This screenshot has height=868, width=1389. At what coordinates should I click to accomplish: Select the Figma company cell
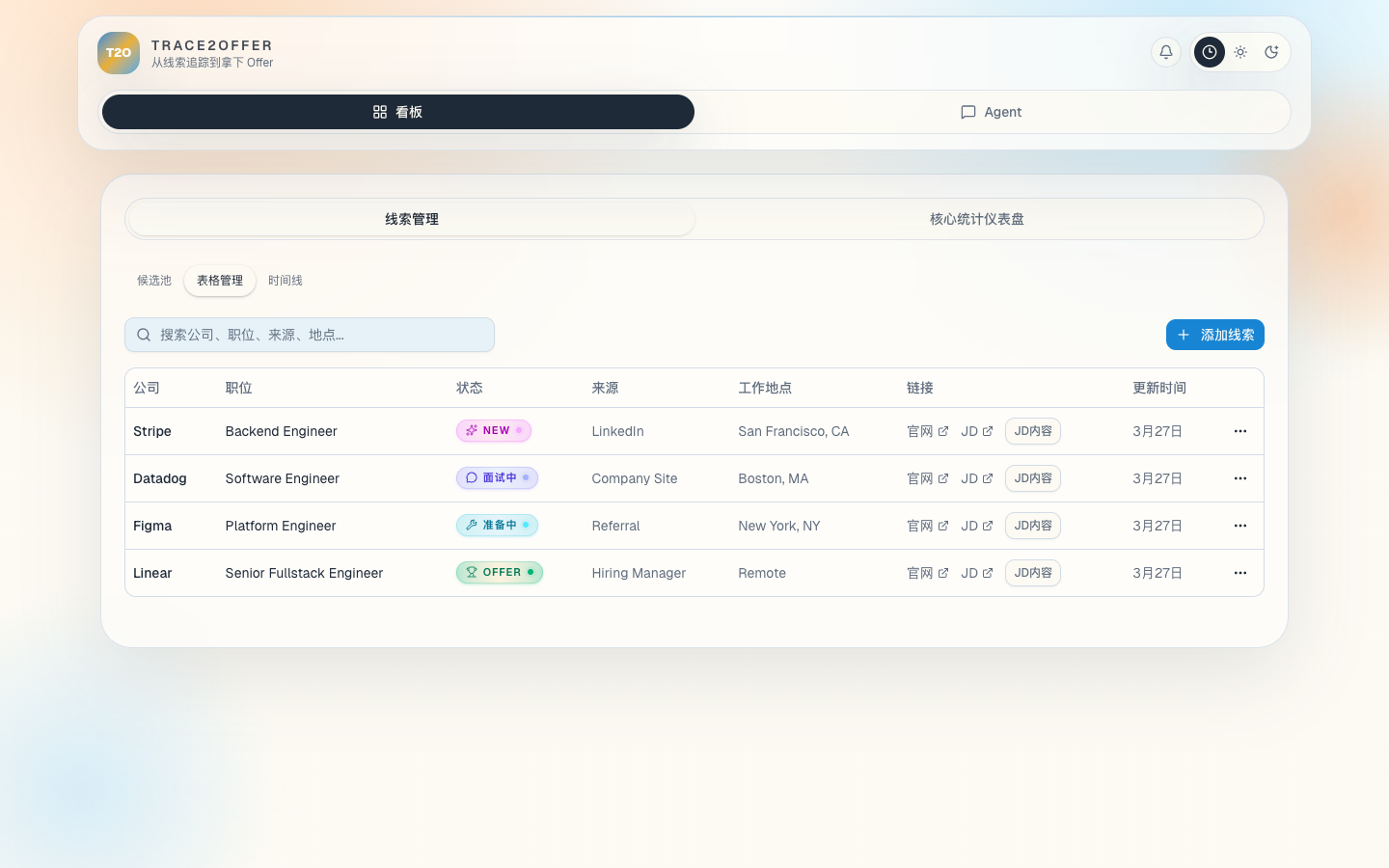click(x=152, y=526)
